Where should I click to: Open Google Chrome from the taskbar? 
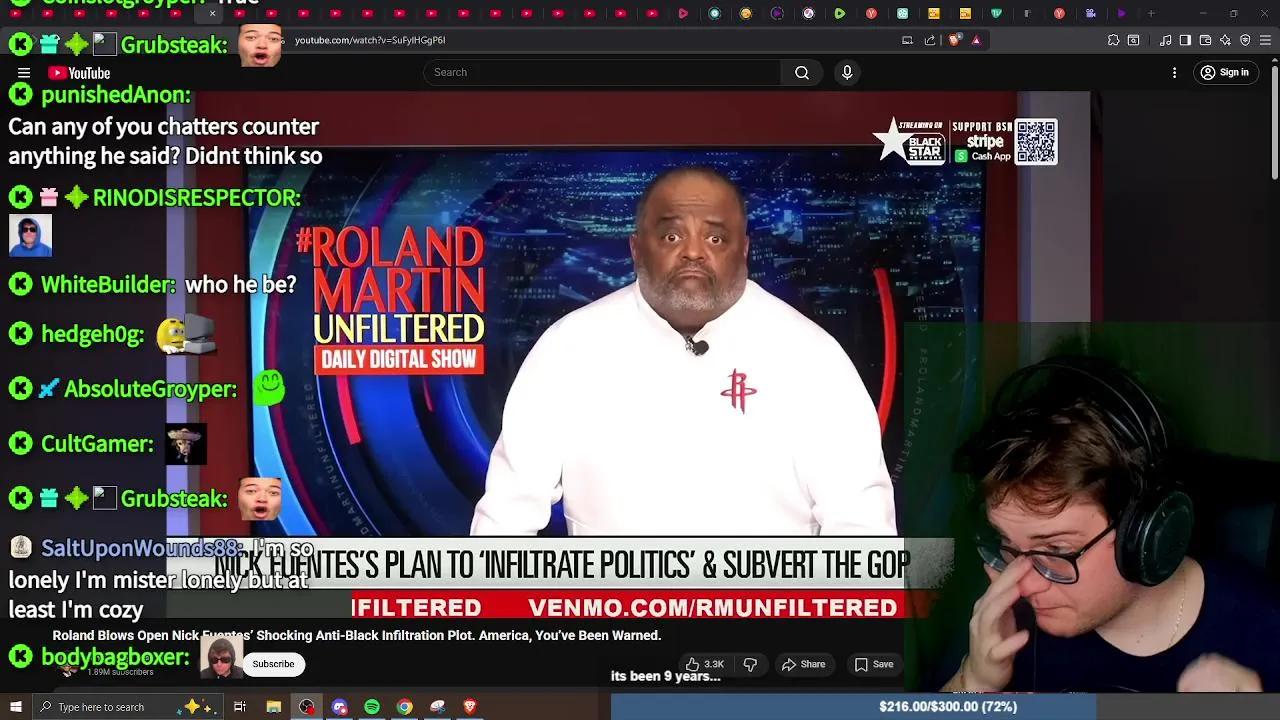(404, 707)
